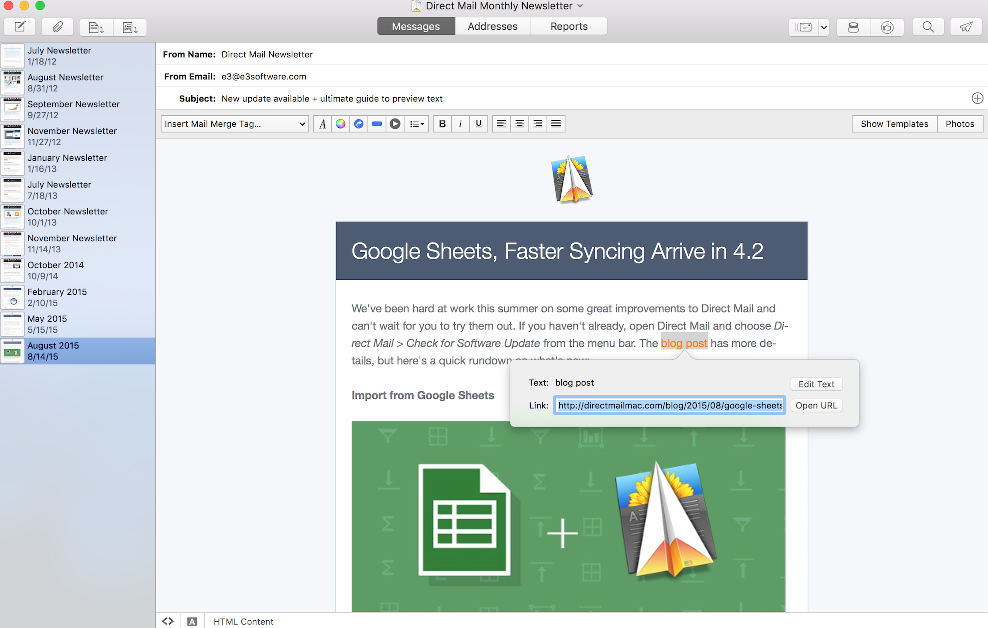Select July Newsletter 1/18/12 message
The image size is (988, 628).
coord(78,56)
